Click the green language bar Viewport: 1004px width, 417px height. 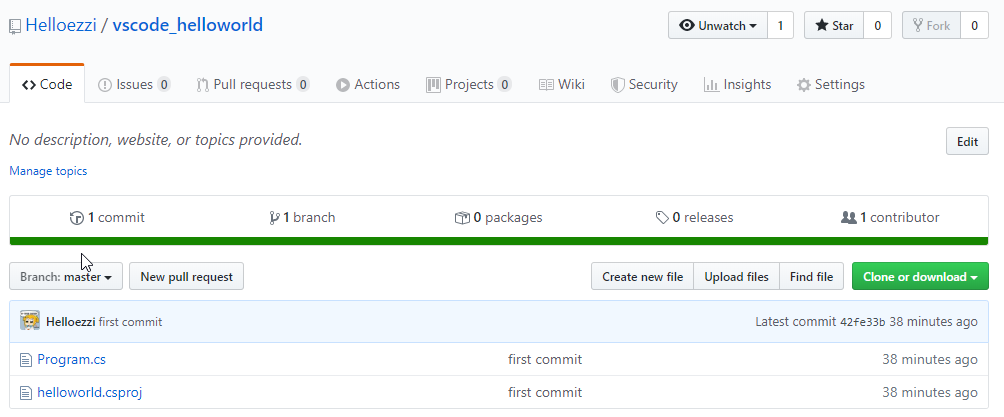tap(499, 241)
